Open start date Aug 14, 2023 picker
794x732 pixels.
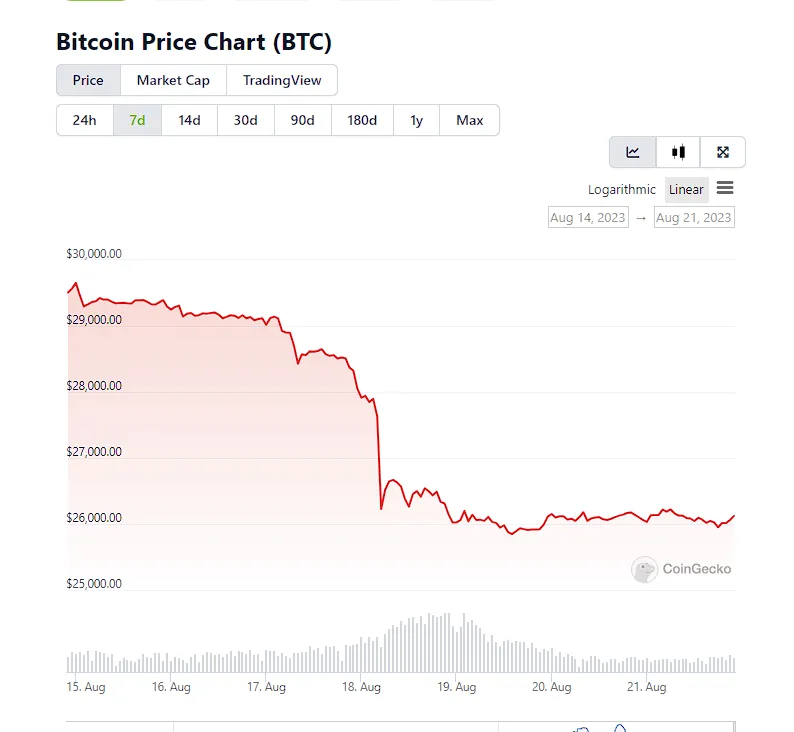pos(588,217)
